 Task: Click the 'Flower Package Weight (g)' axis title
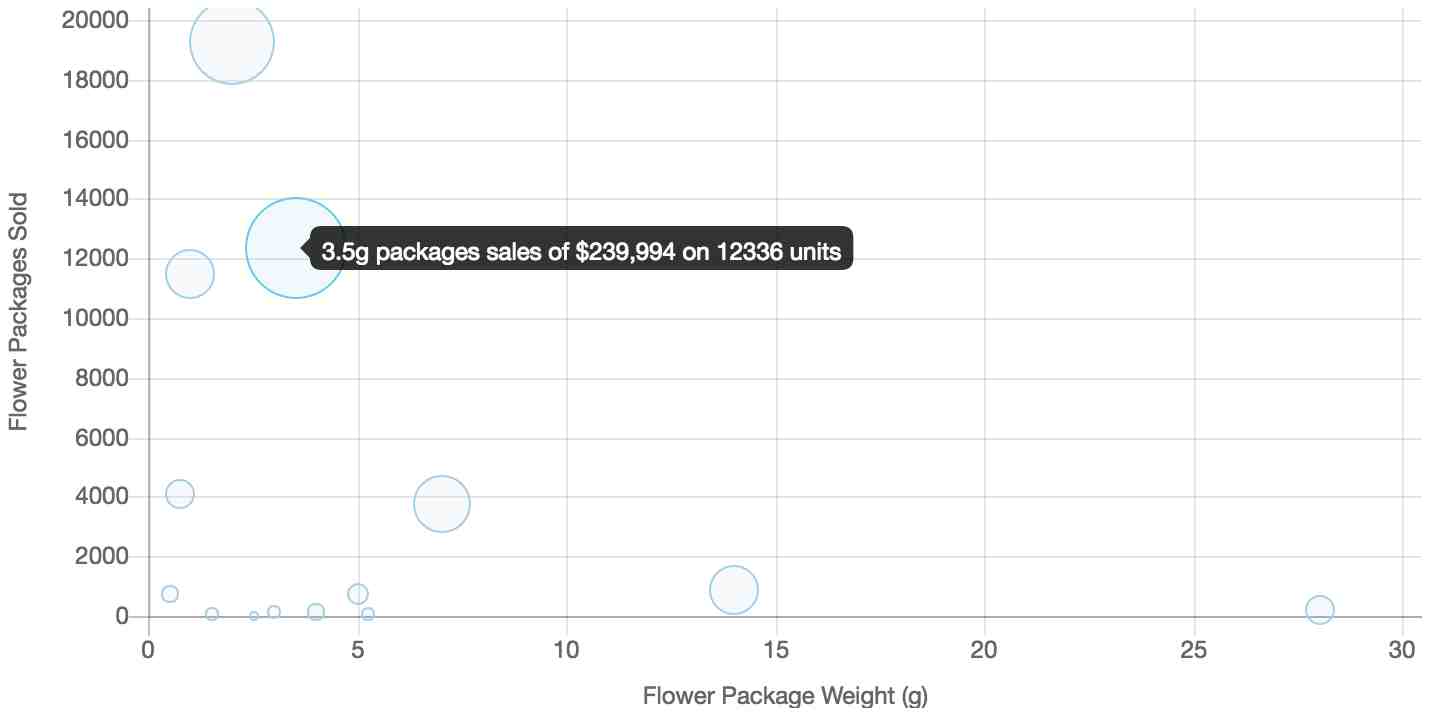785,695
